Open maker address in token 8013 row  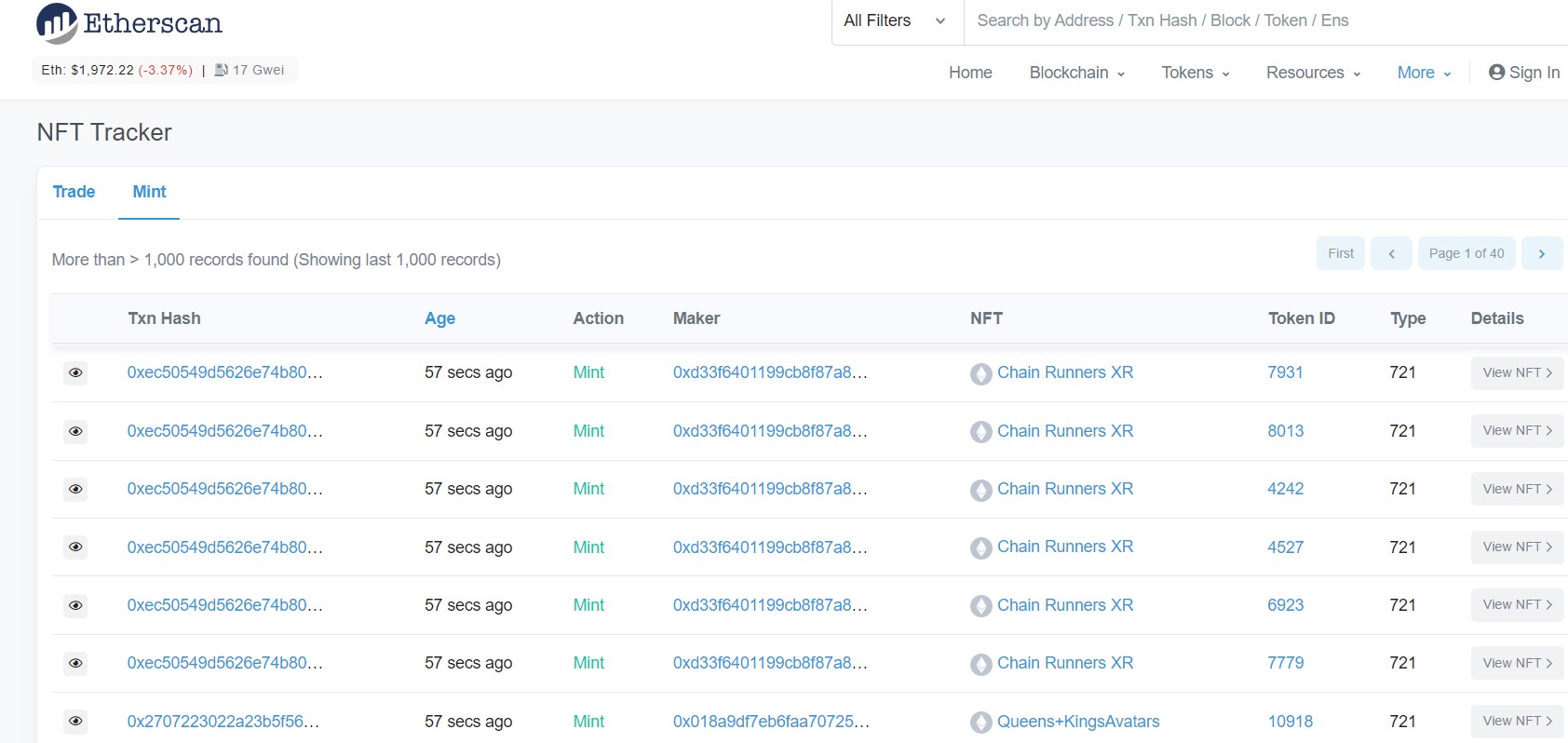(770, 431)
